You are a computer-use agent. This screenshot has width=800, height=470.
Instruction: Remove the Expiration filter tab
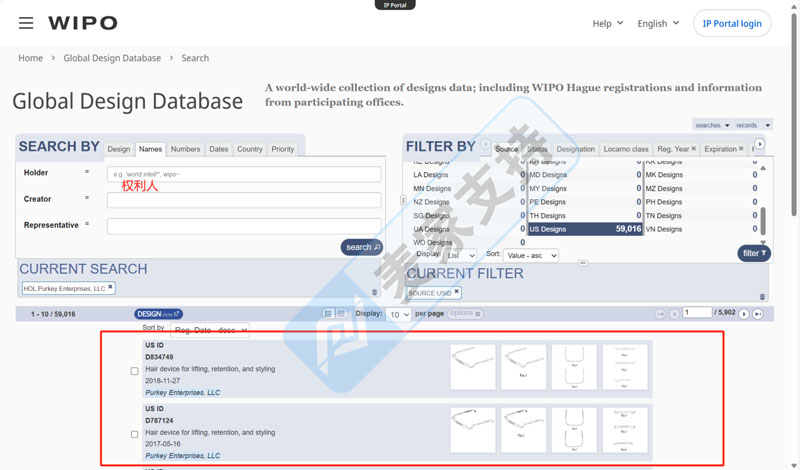[741, 149]
